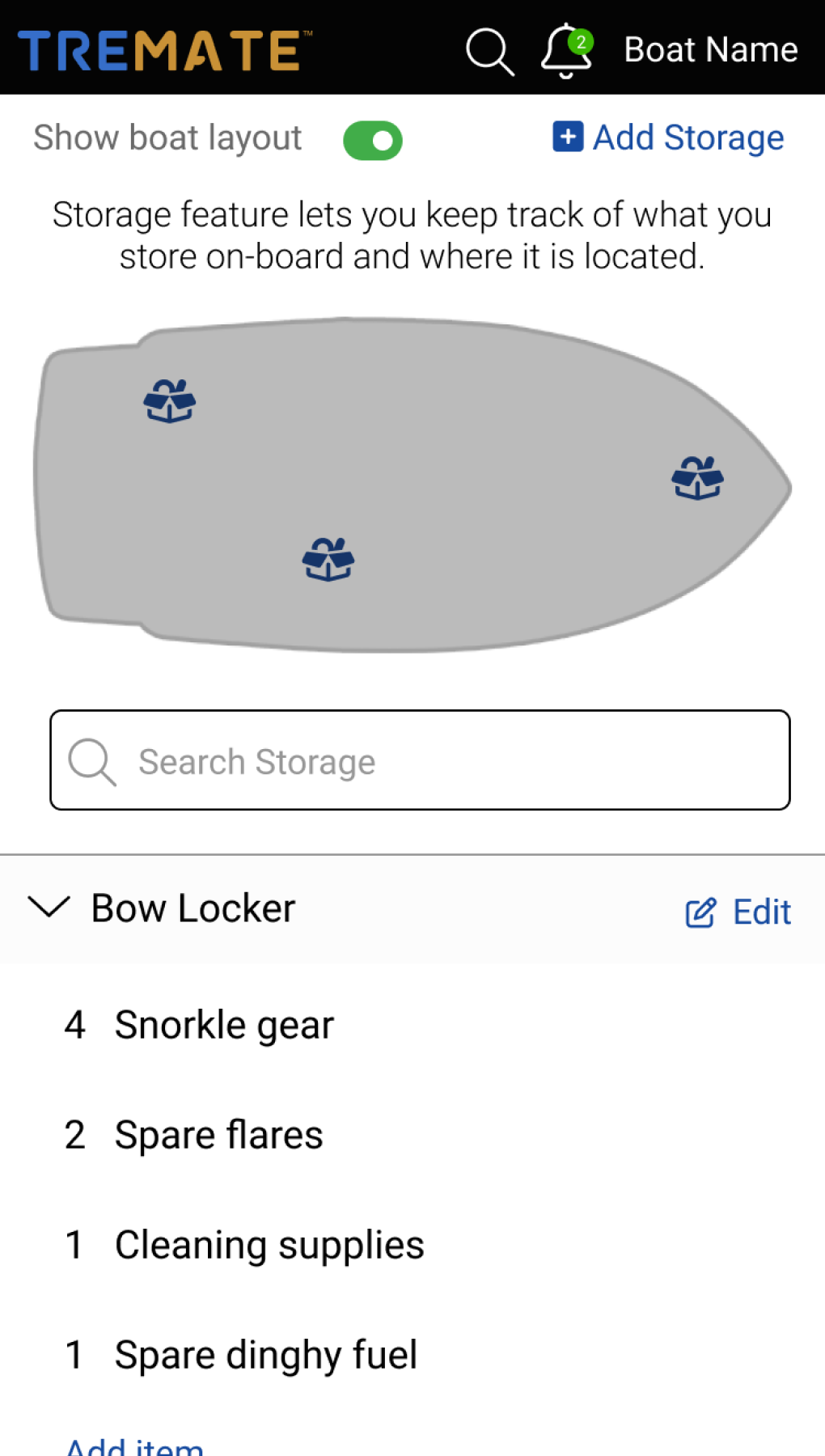Select storage box icon at boat center
Viewport: 825px width, 1456px height.
328,559
